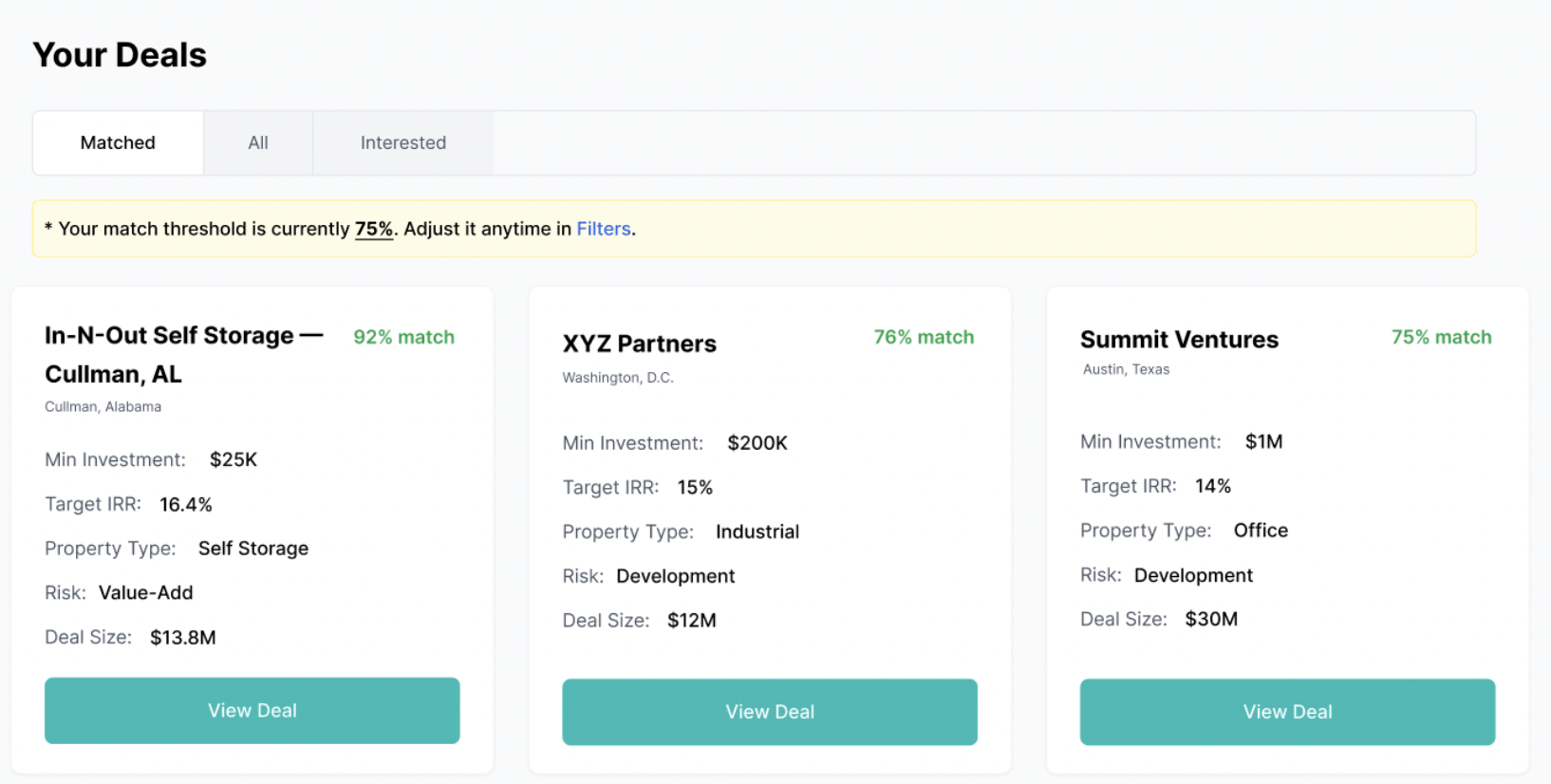Switch to the Interested tab
Image resolution: width=1551 pixels, height=784 pixels.
click(402, 142)
